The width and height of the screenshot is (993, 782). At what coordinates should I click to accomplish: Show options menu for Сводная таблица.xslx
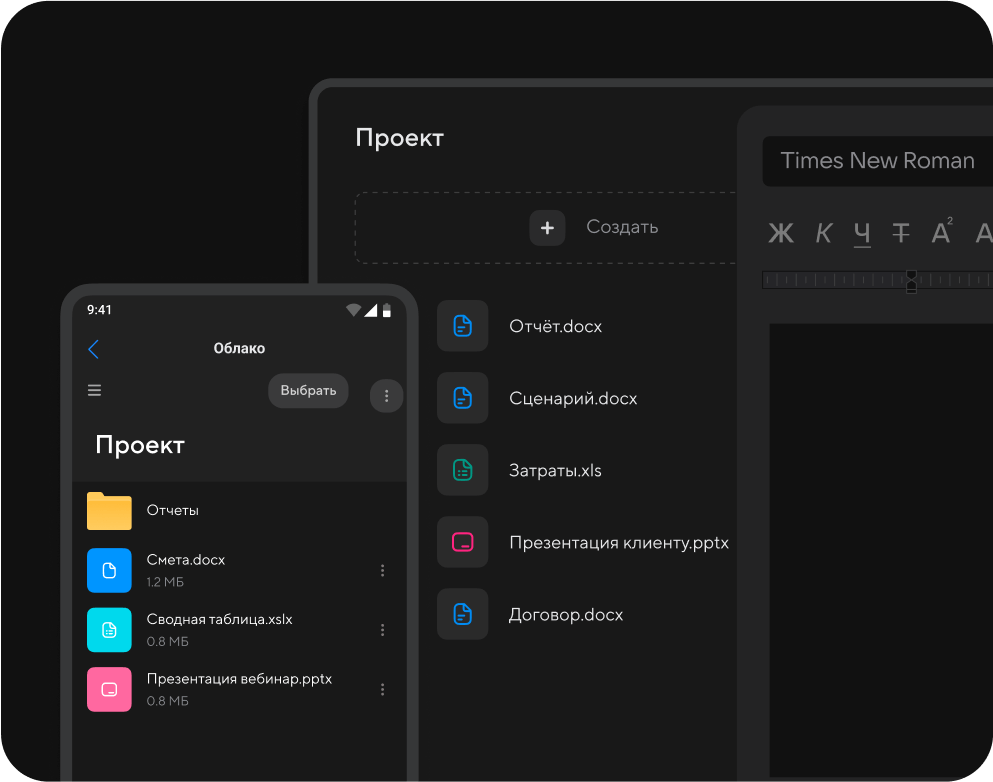tap(382, 630)
